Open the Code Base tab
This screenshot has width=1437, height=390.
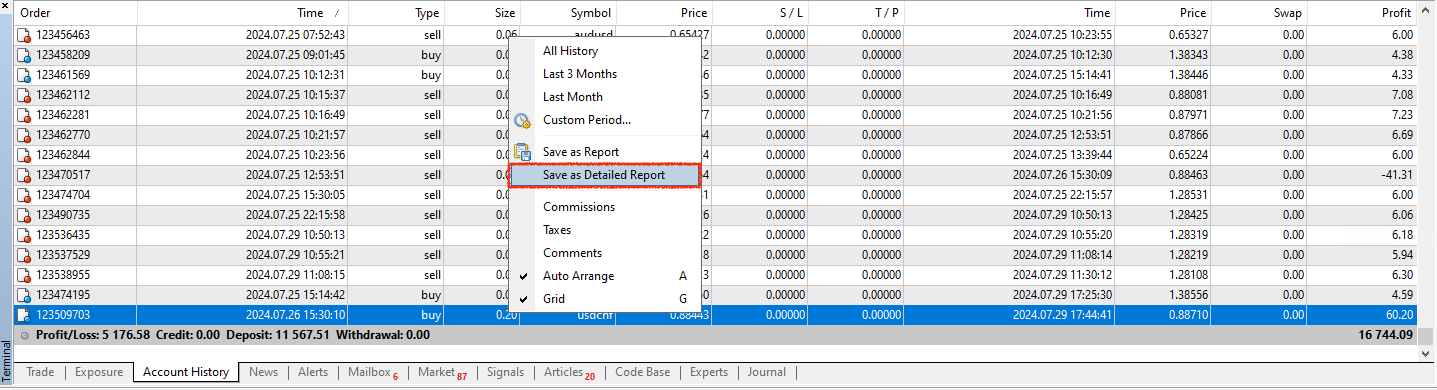643,372
